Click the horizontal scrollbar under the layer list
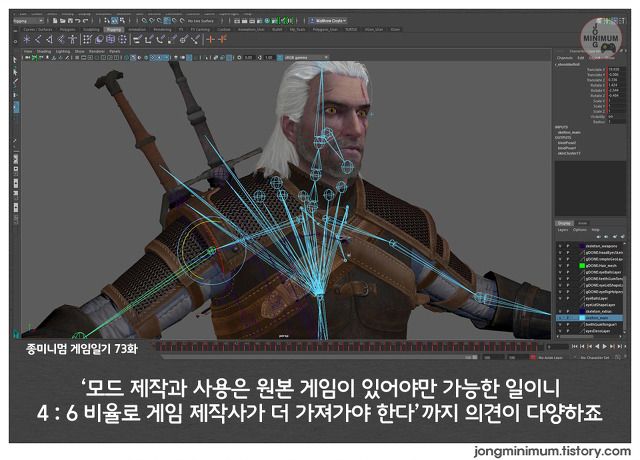 589,336
